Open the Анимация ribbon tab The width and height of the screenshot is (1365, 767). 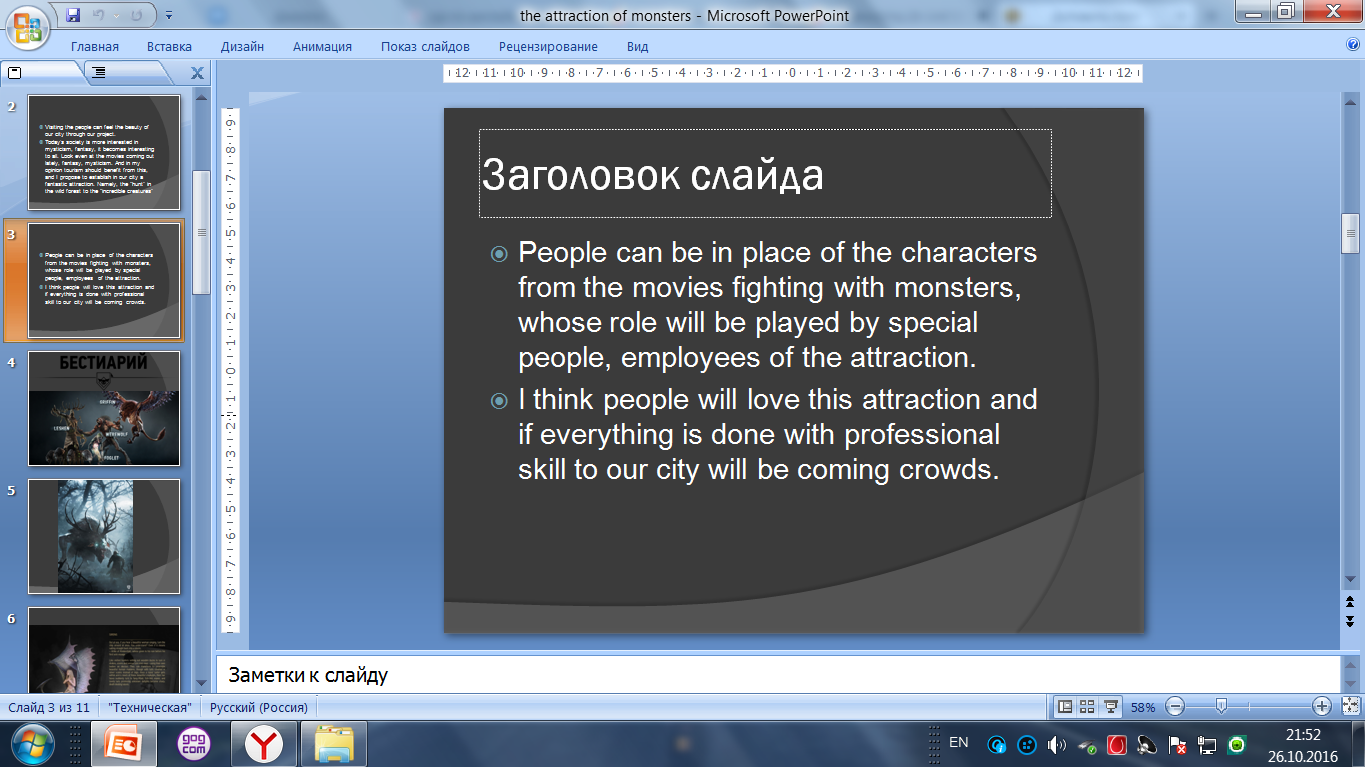[322, 46]
